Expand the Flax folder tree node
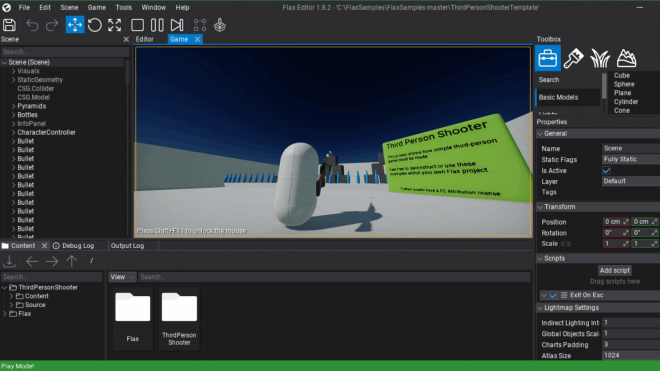This screenshot has height=371, width=660. (x=5, y=314)
